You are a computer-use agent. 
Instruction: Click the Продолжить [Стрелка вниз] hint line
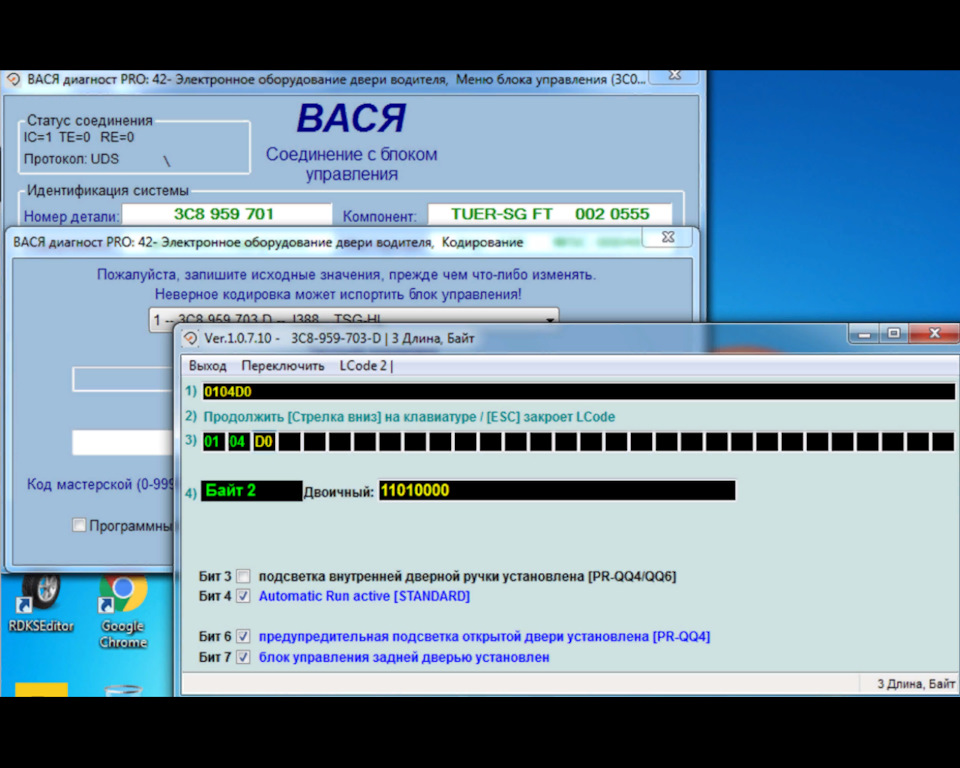coord(409,417)
